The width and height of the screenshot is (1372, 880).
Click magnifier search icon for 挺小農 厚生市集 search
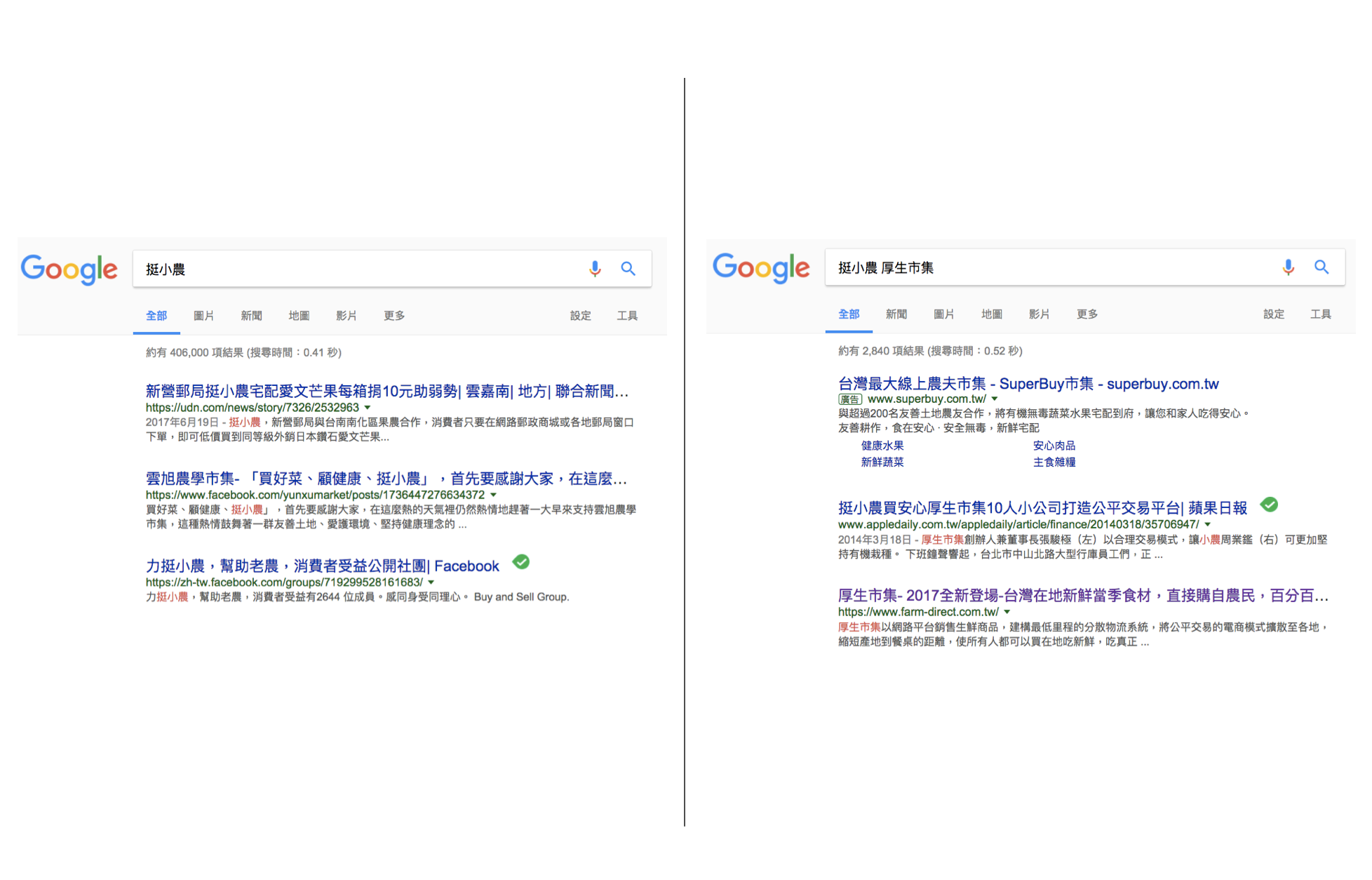coord(1321,267)
